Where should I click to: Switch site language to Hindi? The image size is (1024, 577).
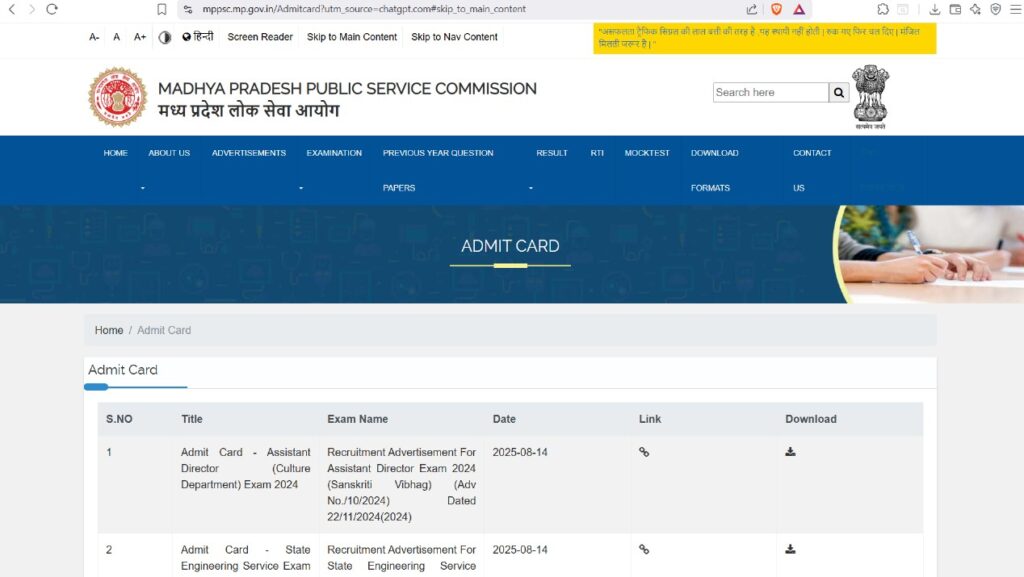pos(198,37)
